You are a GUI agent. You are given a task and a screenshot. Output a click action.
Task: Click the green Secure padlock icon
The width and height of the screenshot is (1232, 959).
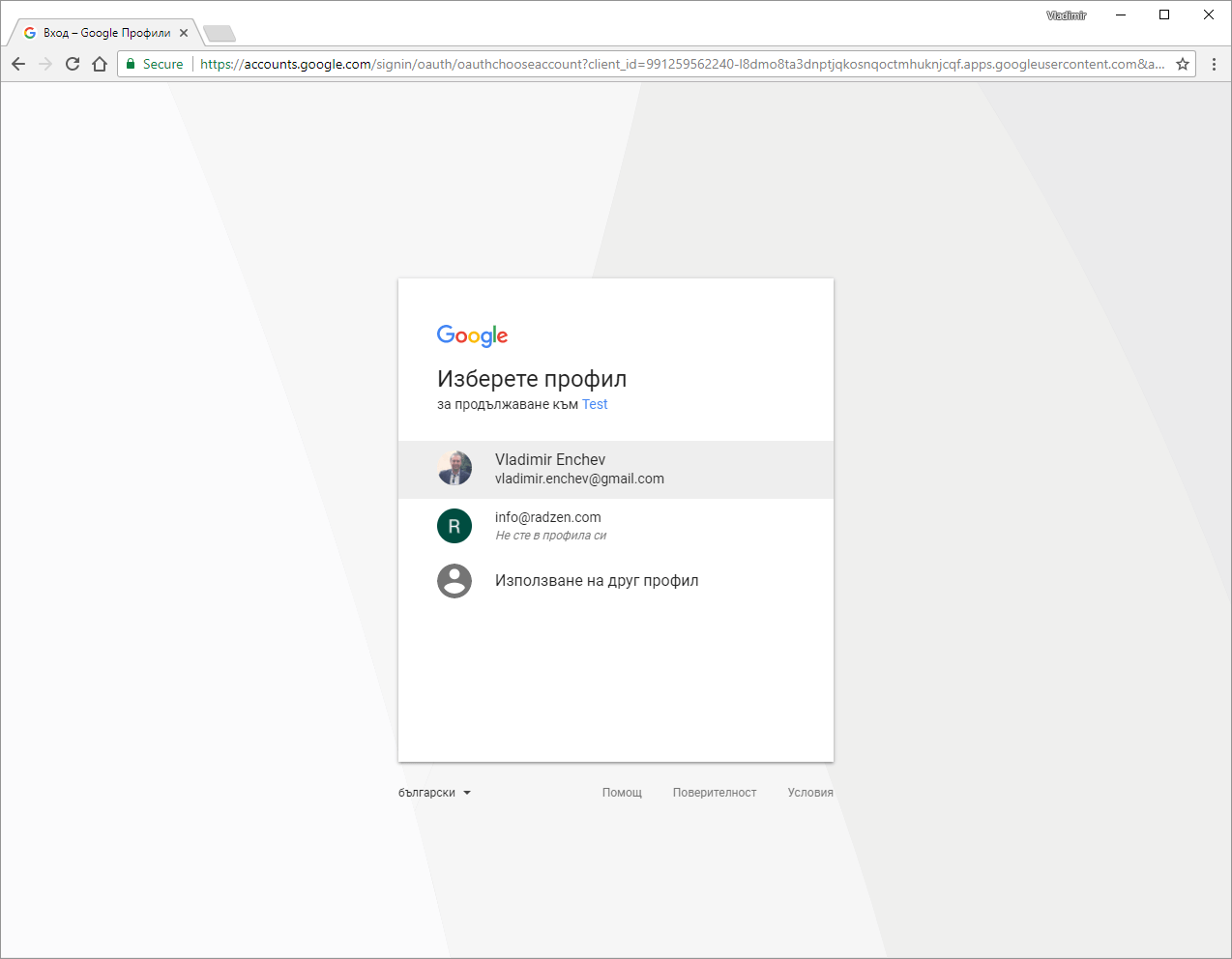pyautogui.click(x=131, y=64)
